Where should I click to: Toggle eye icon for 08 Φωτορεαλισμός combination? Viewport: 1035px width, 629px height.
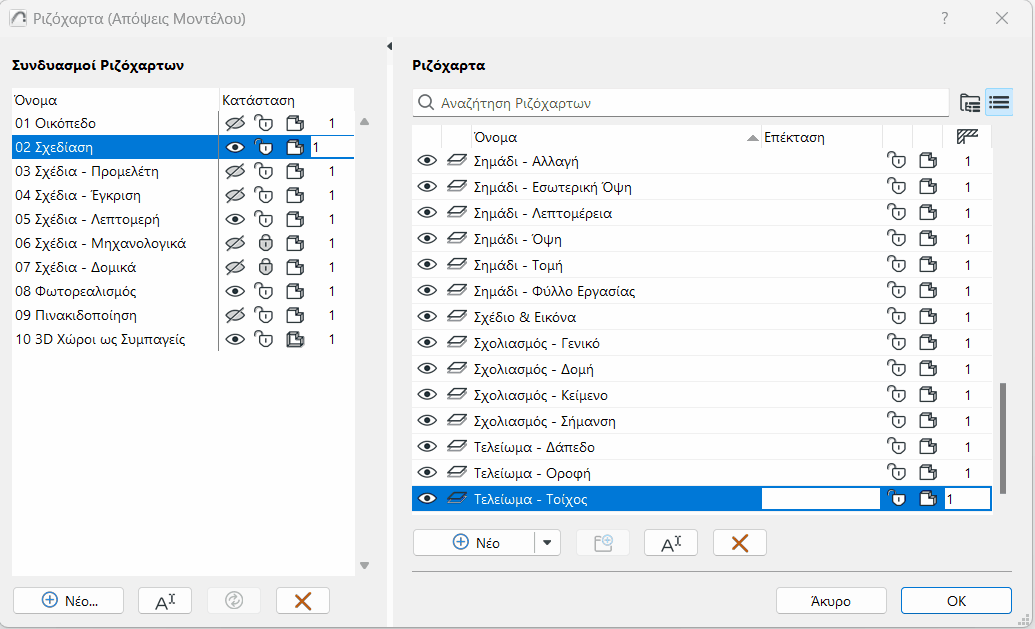(235, 291)
